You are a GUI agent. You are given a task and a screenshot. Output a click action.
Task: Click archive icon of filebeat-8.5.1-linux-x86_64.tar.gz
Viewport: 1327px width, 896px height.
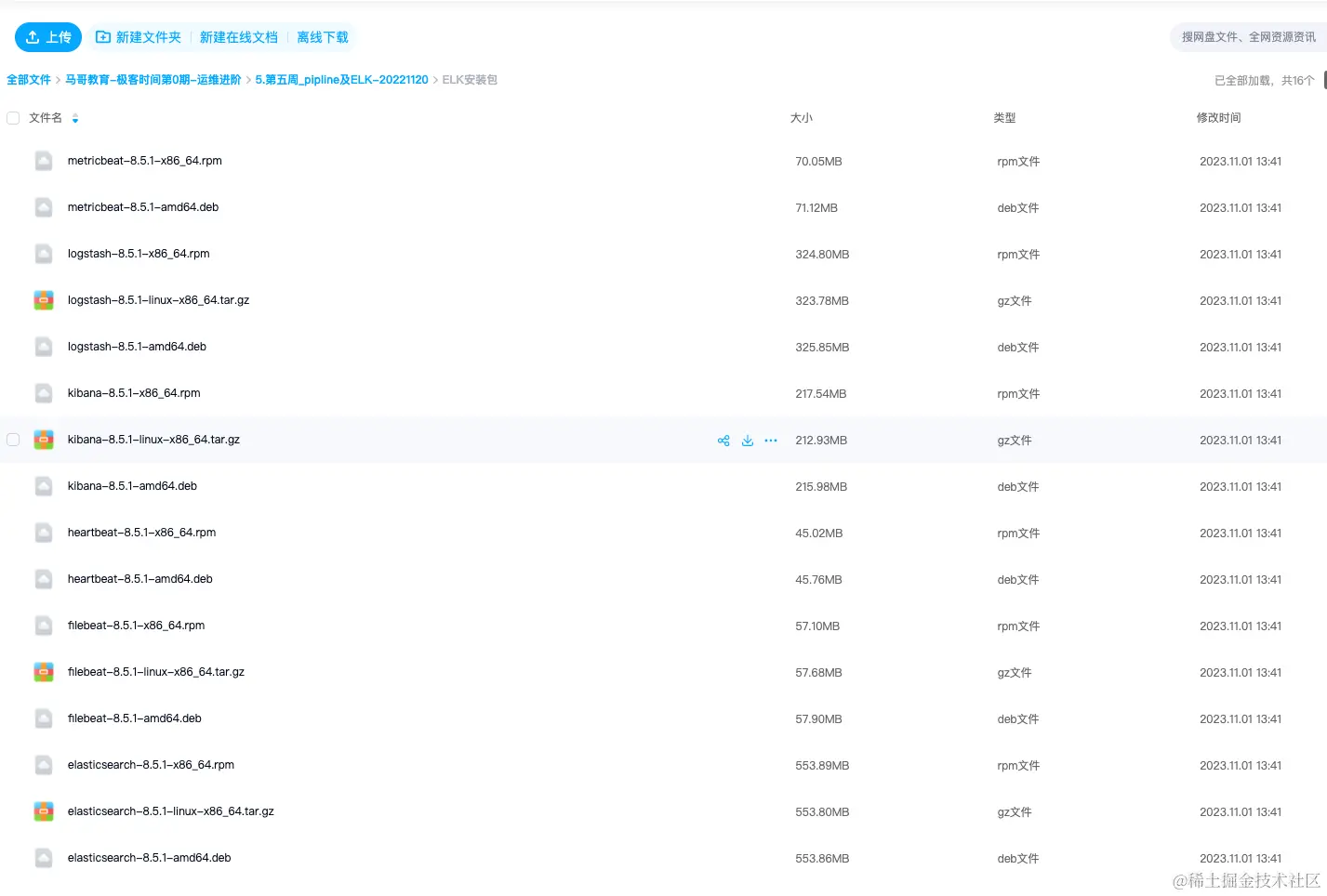44,672
